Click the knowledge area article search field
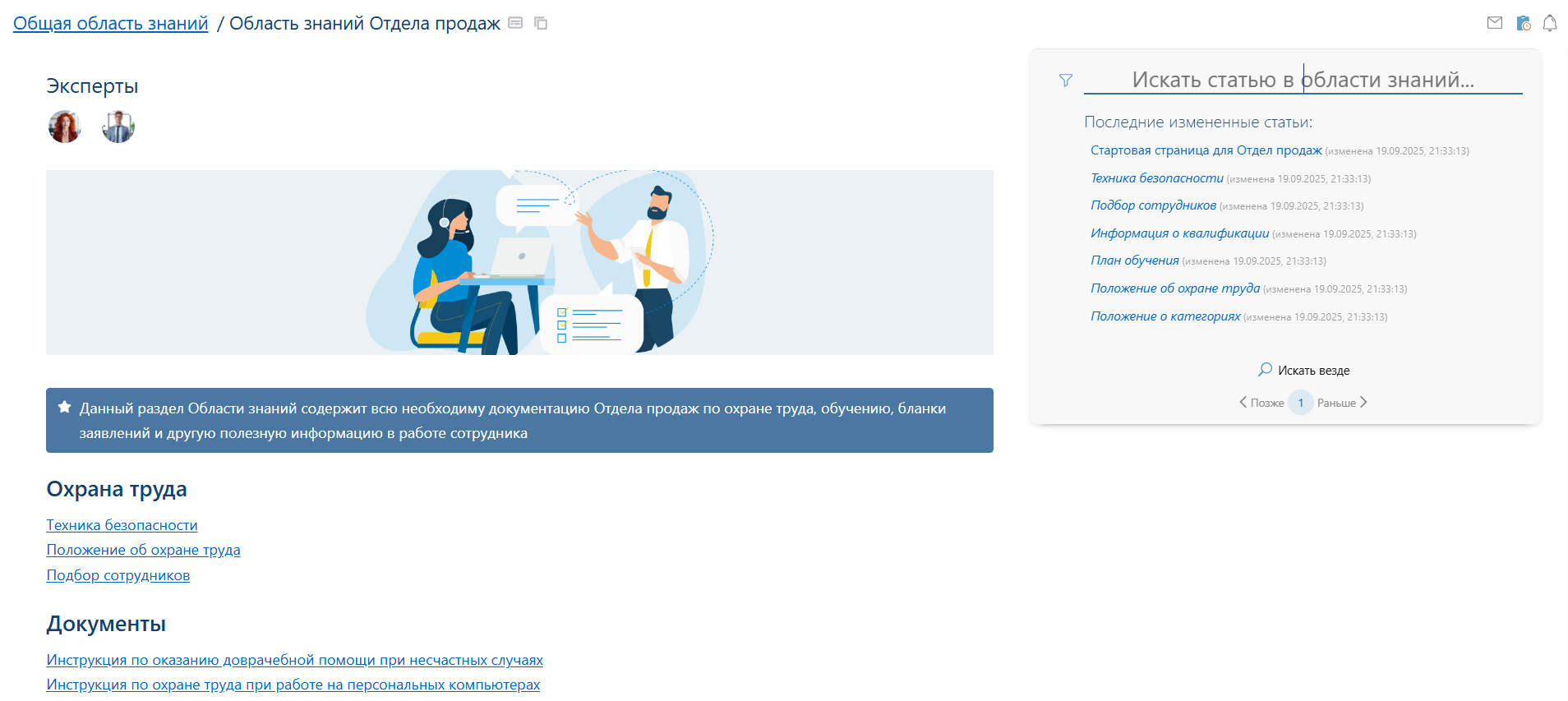 tap(1303, 80)
